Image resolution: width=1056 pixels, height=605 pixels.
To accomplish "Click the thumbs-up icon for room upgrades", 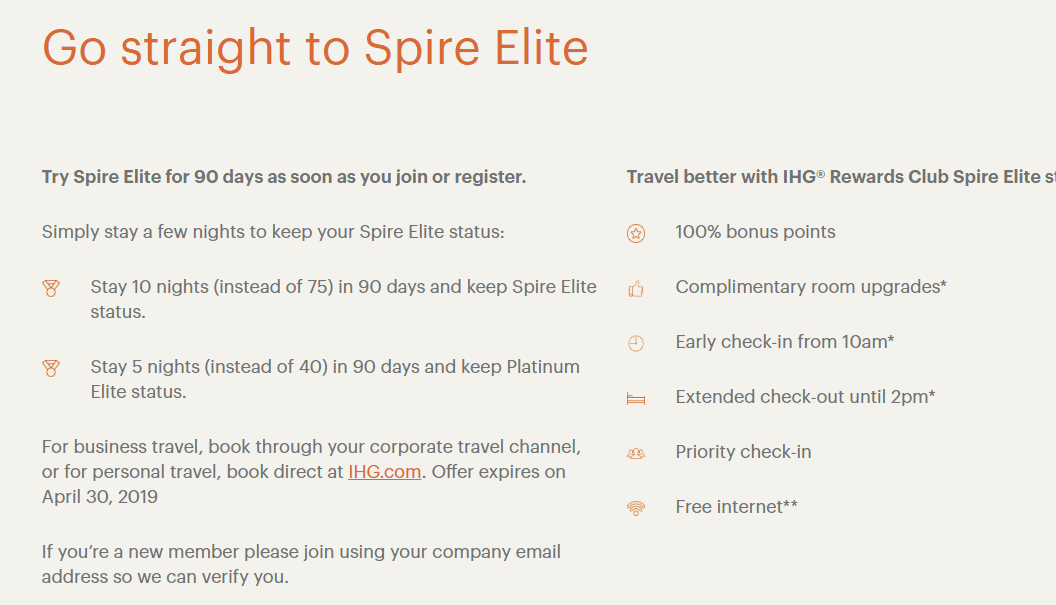I will (636, 289).
